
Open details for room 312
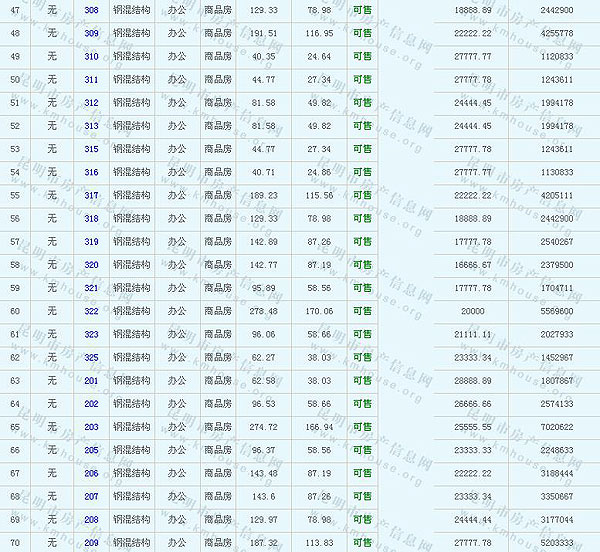(91, 103)
